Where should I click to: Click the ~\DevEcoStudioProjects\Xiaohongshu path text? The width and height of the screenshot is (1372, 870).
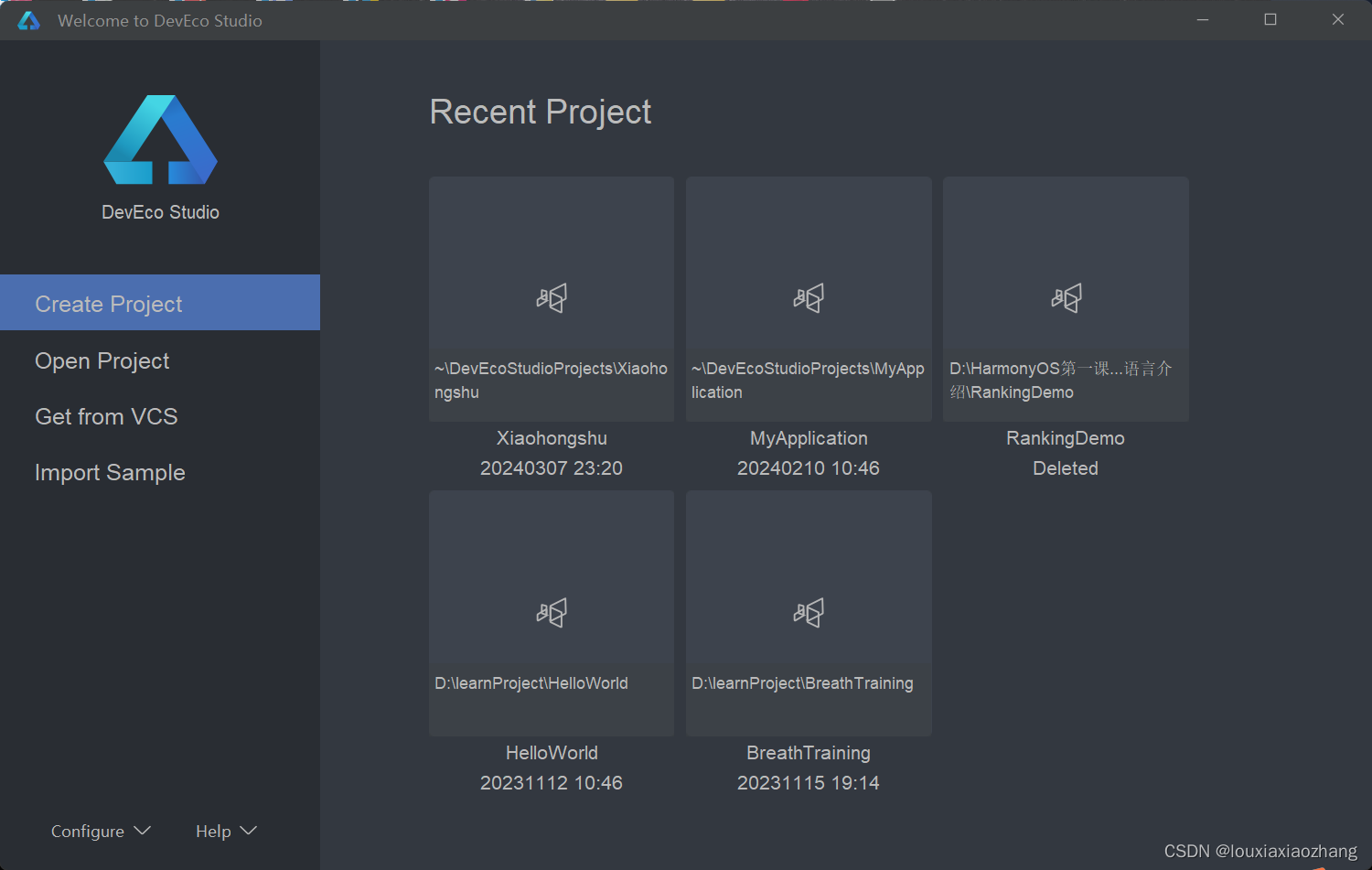[551, 380]
